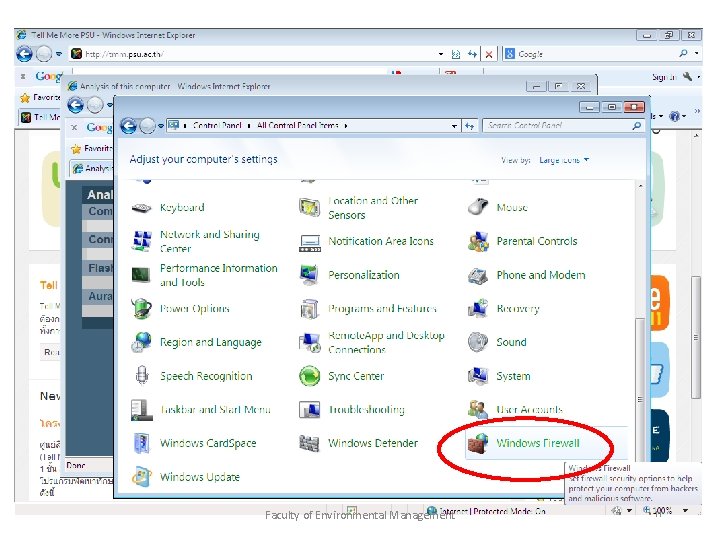Open the Notification Area Icons icon
Screen dimensions: 720x540
tap(309, 242)
